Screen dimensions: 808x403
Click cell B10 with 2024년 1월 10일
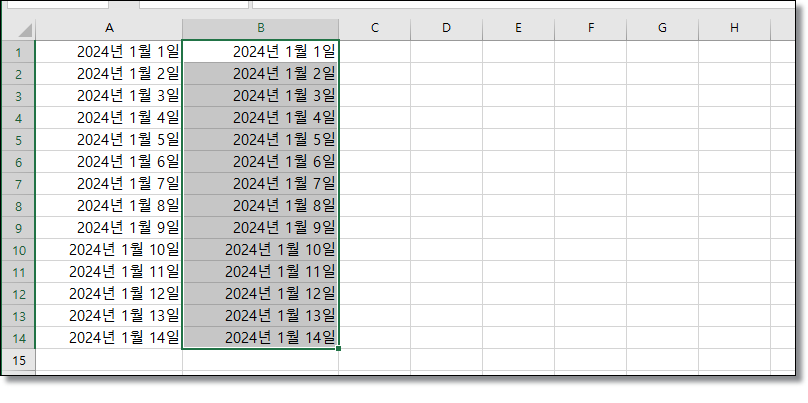[x=260, y=250]
